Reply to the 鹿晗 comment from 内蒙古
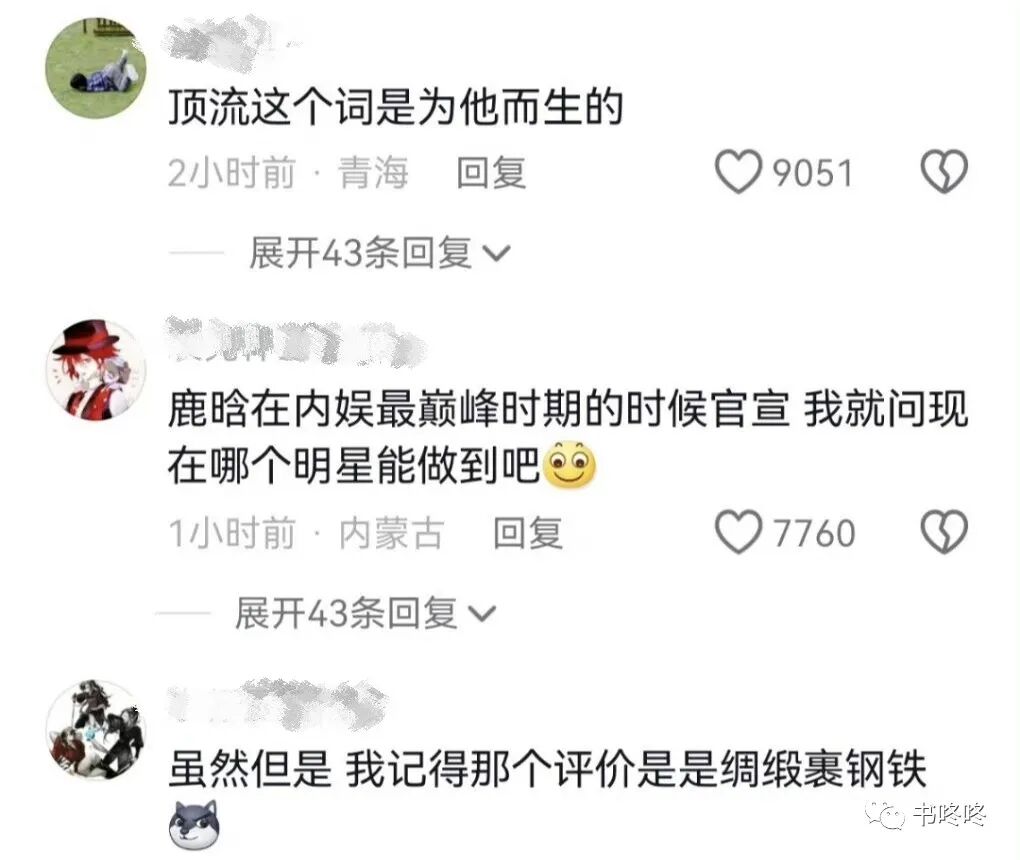The height and width of the screenshot is (860, 1020). click(x=528, y=533)
